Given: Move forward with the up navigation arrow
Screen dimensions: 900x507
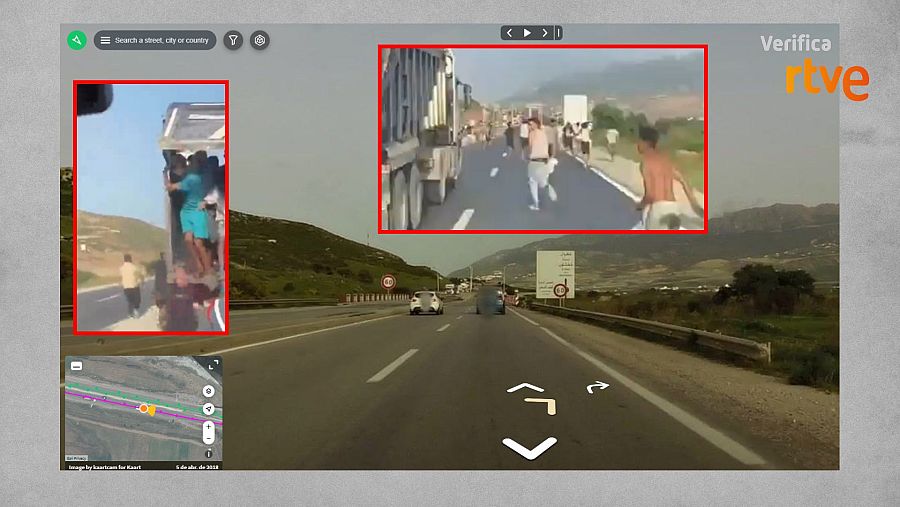Looking at the screenshot, I should 525,388.
